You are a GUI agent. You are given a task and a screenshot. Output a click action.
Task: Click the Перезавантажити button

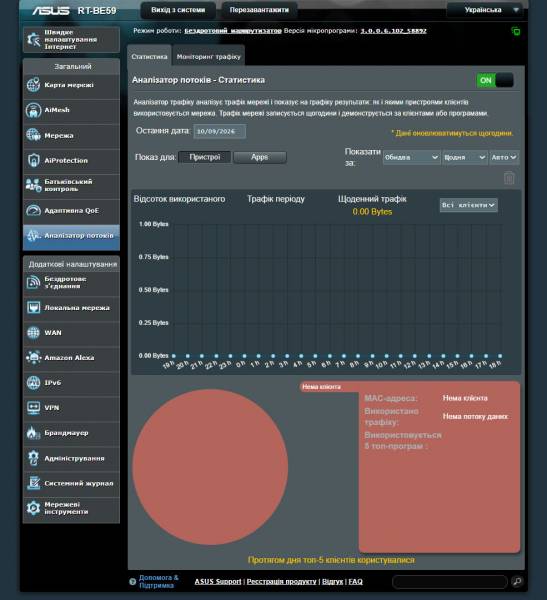click(259, 10)
